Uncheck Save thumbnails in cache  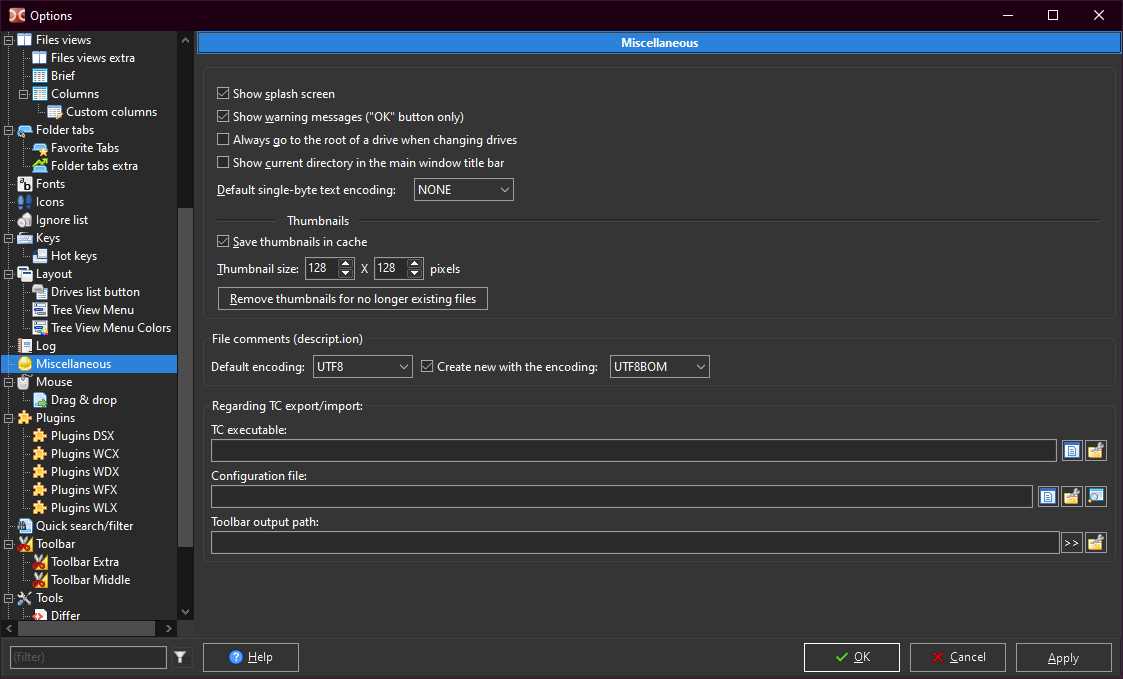tap(224, 242)
